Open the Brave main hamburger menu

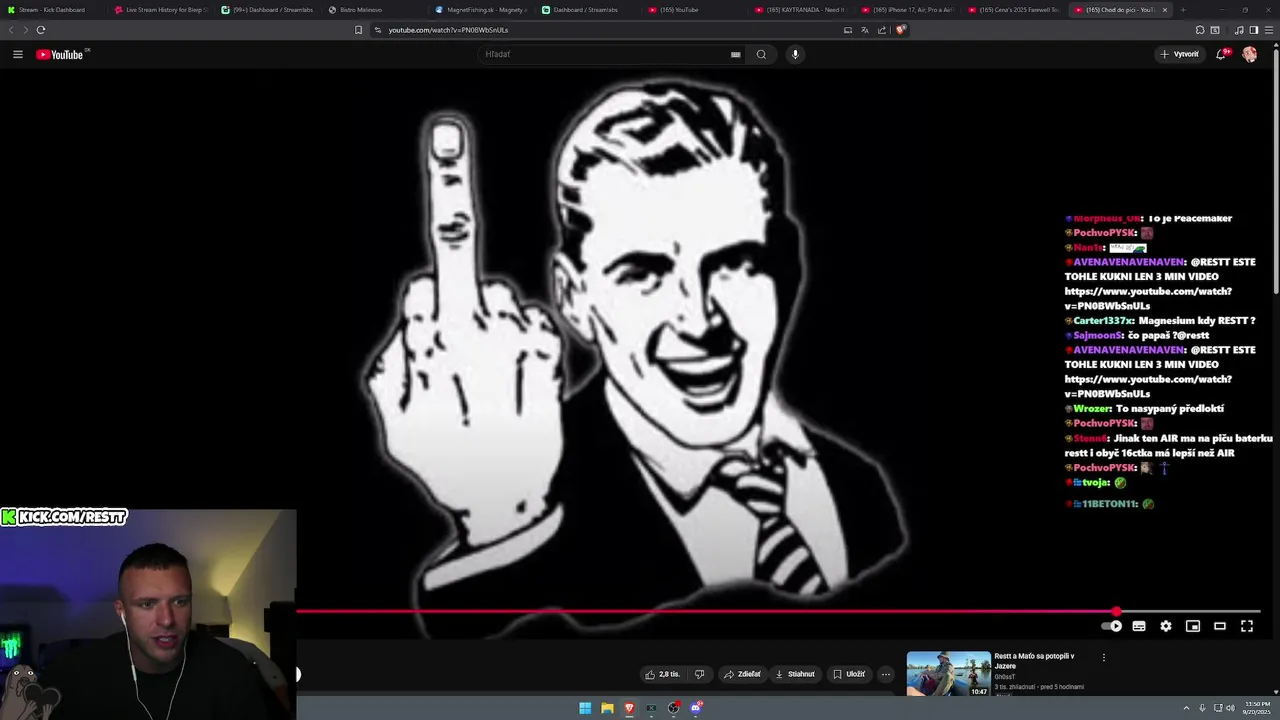(x=1270, y=30)
